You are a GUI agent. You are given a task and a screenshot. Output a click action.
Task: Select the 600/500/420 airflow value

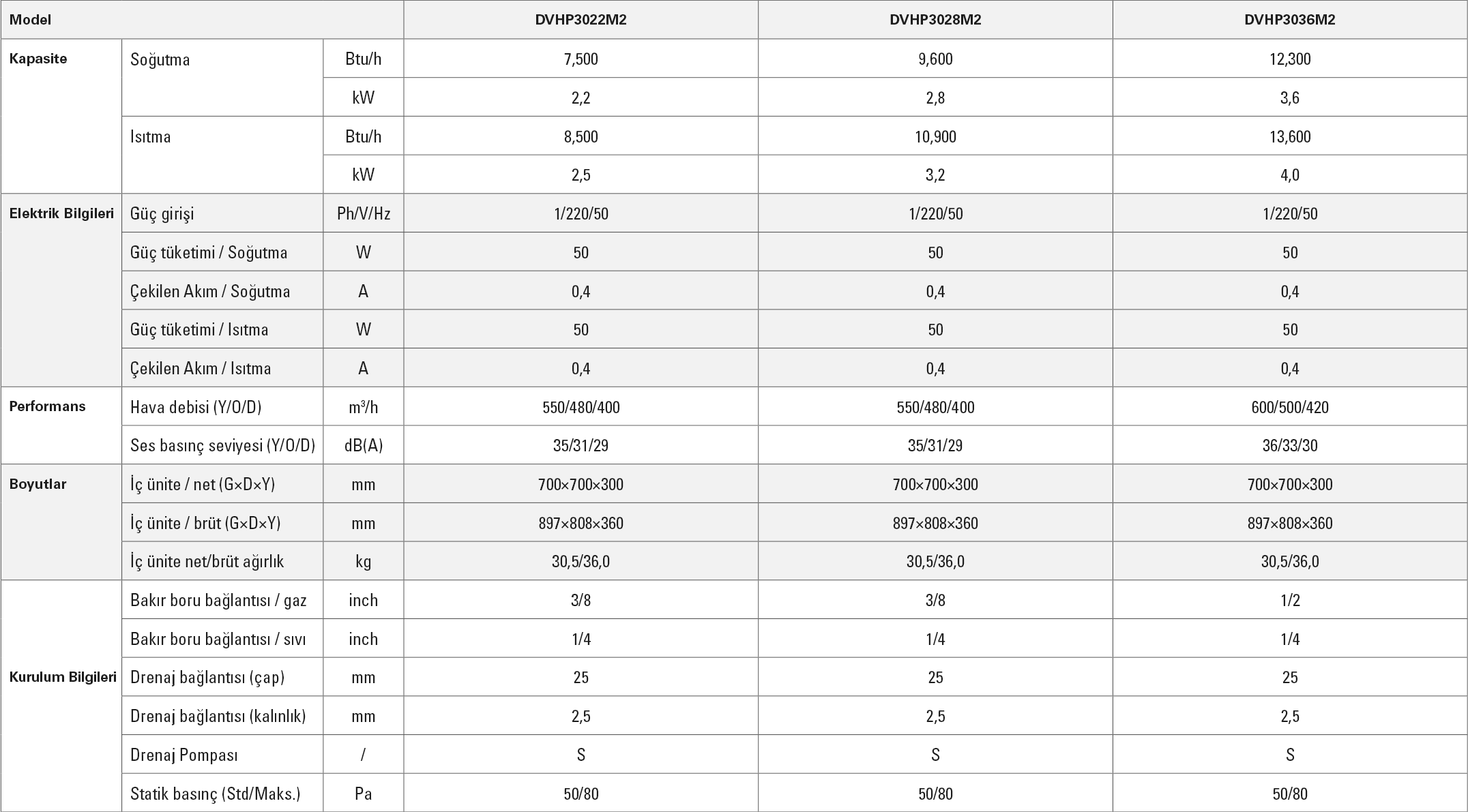tap(1290, 408)
